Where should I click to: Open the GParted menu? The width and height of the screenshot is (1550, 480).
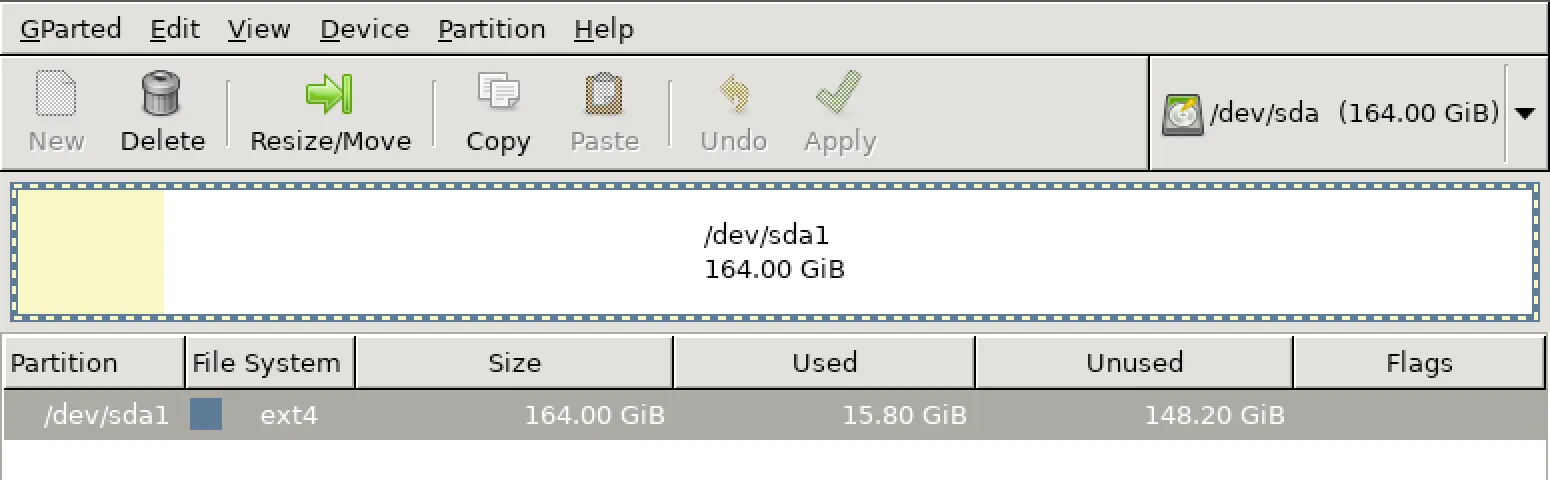(70, 29)
